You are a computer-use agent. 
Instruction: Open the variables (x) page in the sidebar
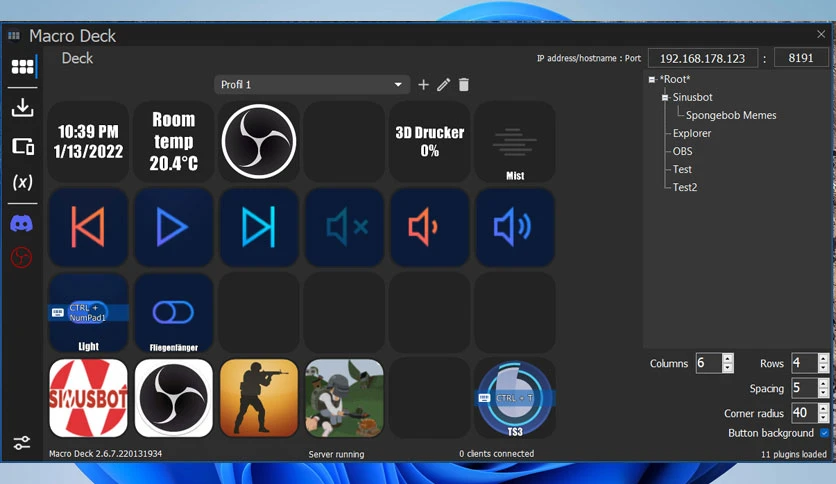click(22, 182)
